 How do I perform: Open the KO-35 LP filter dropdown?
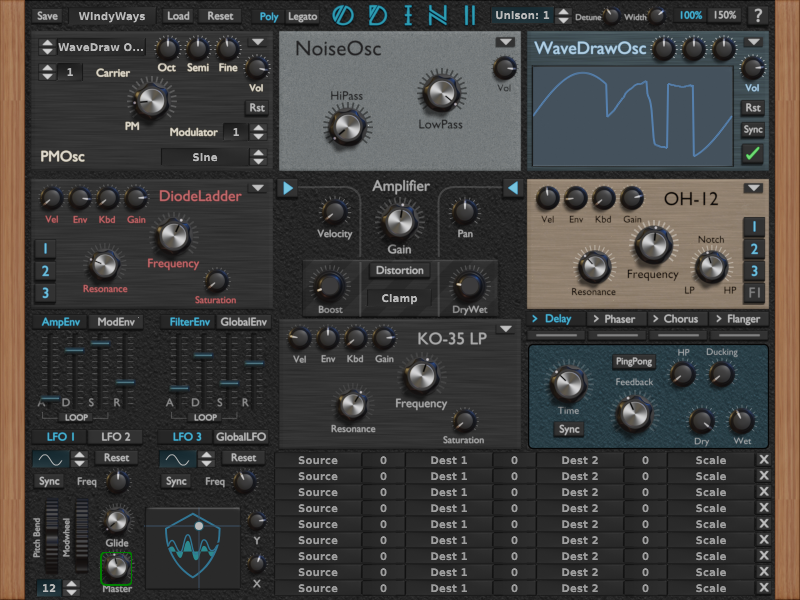click(x=506, y=329)
